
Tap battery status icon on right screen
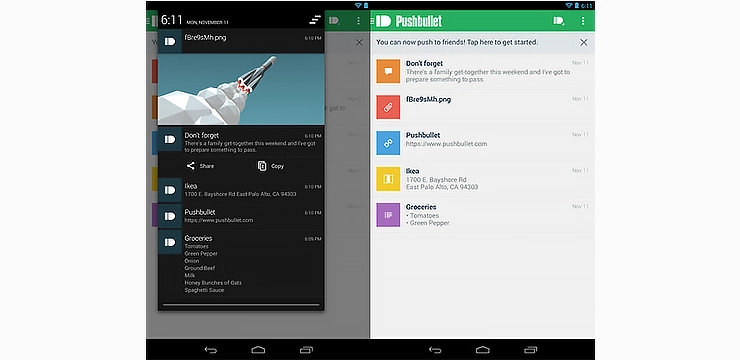(x=577, y=6)
